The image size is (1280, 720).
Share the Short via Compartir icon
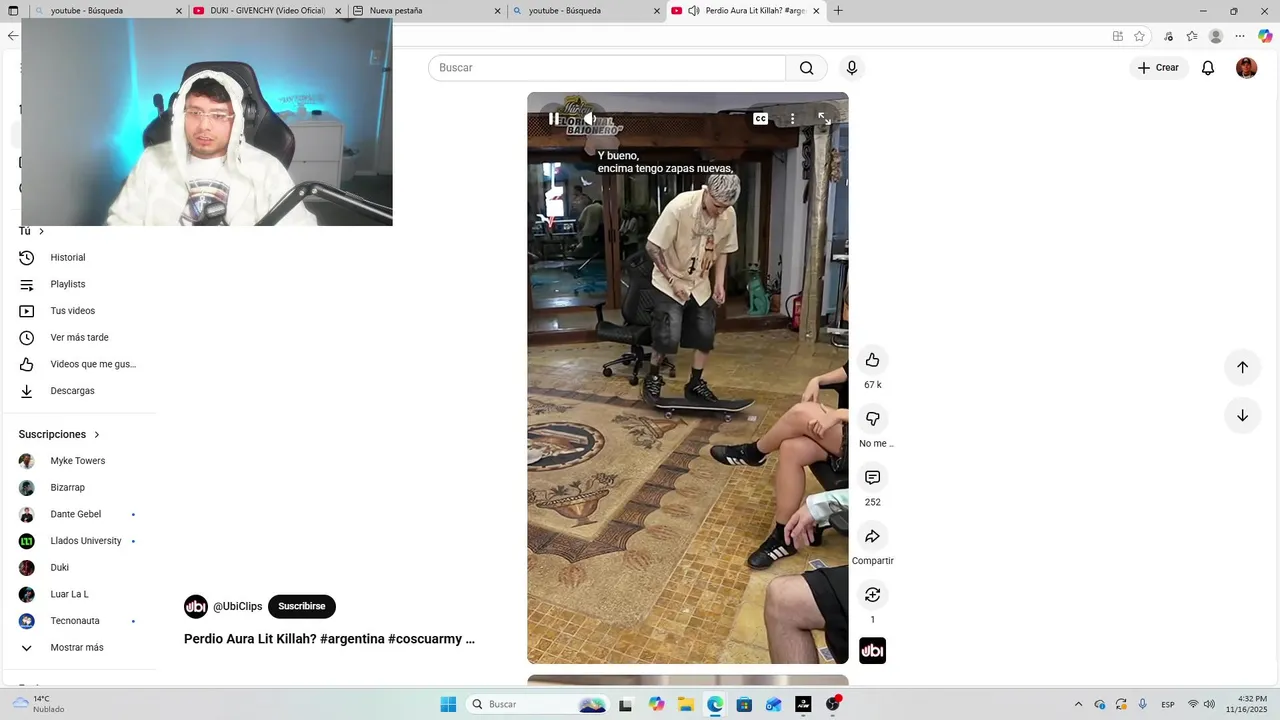click(872, 536)
